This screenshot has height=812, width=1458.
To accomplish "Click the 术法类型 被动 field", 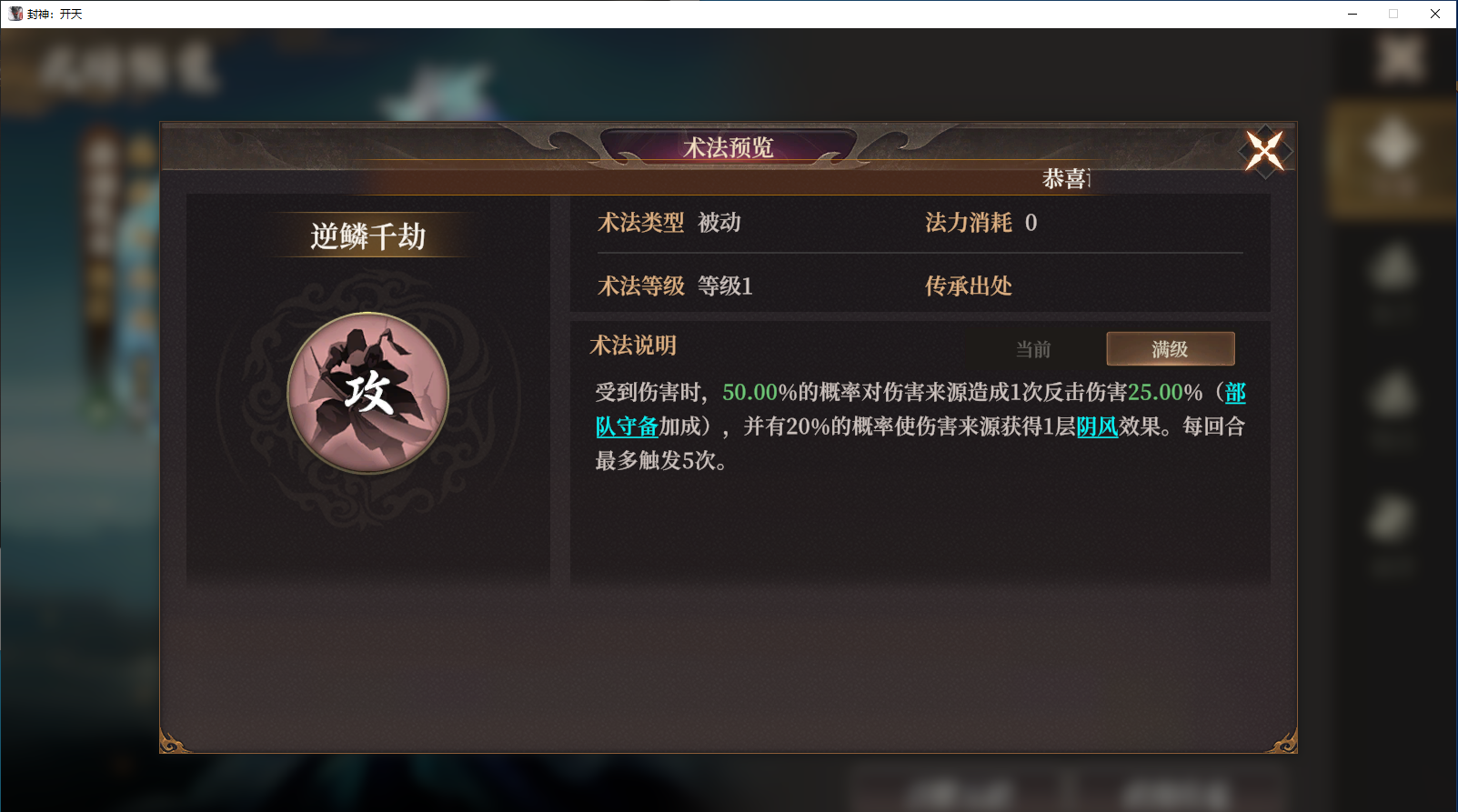I will tap(669, 223).
